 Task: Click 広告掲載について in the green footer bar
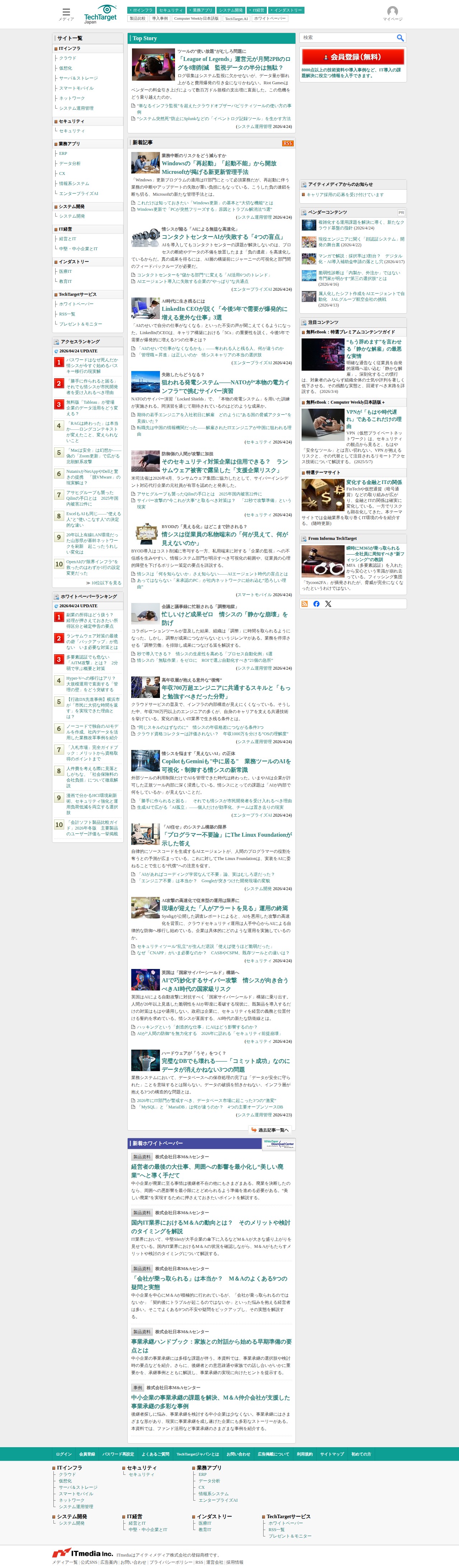(273, 1454)
